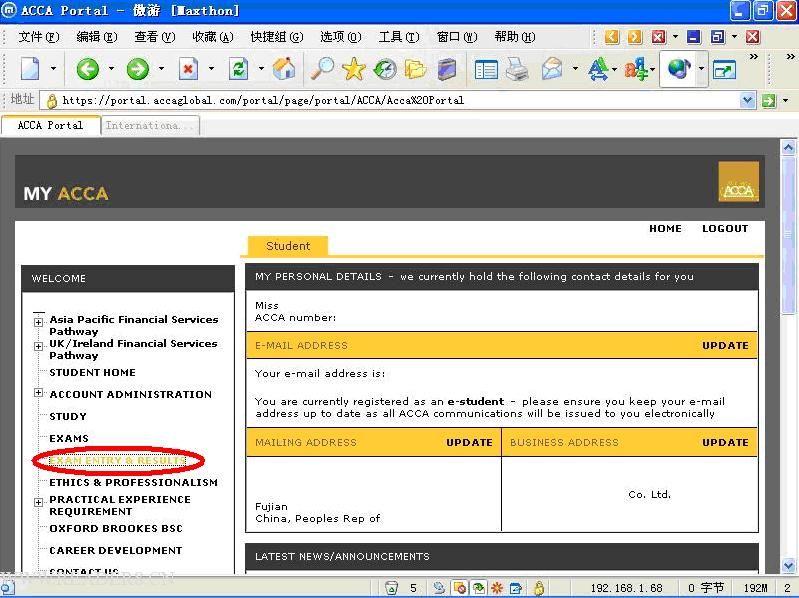The height and width of the screenshot is (598, 799).
Task: Open History with the clock icon
Action: click(x=385, y=69)
